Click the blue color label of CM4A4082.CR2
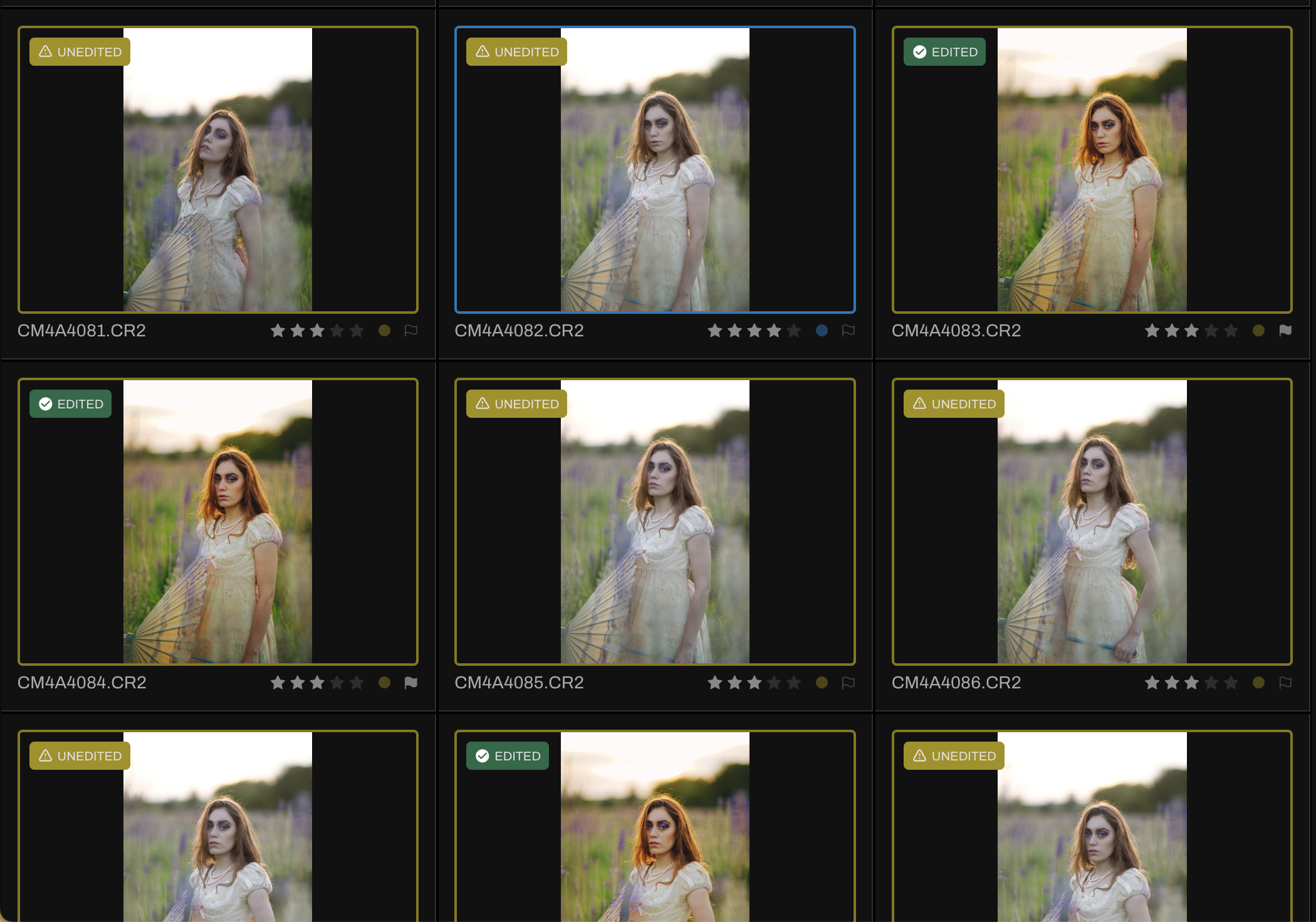This screenshot has width=1316, height=922. [x=822, y=331]
